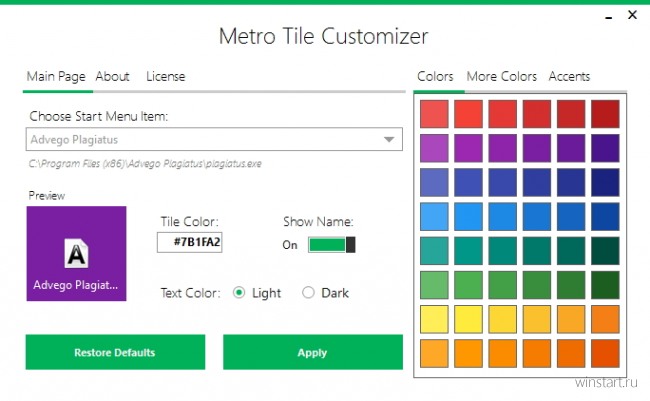
Task: Select the first yellow swatch
Action: (x=435, y=319)
